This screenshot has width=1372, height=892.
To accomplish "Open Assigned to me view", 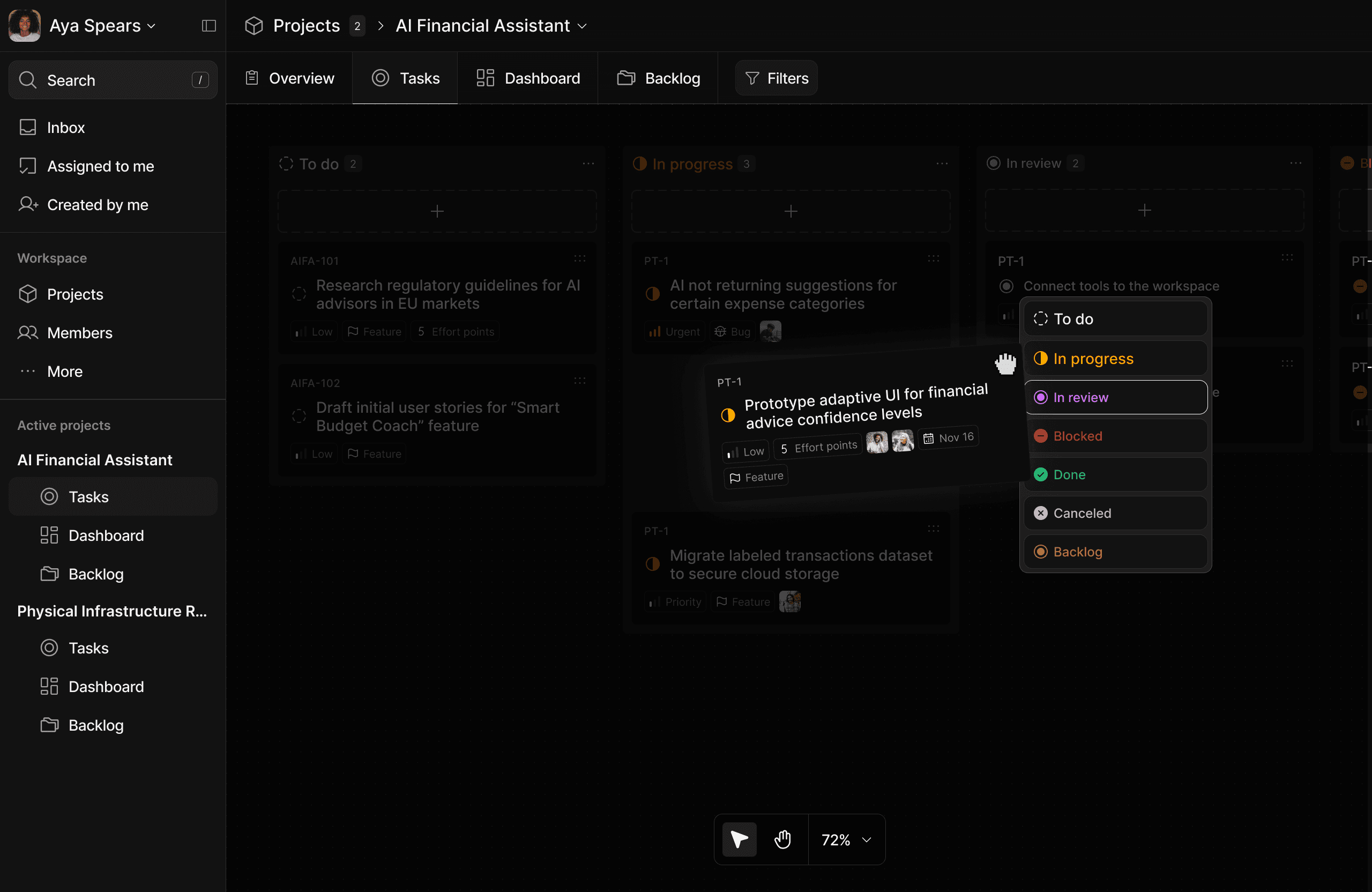I will (100, 166).
